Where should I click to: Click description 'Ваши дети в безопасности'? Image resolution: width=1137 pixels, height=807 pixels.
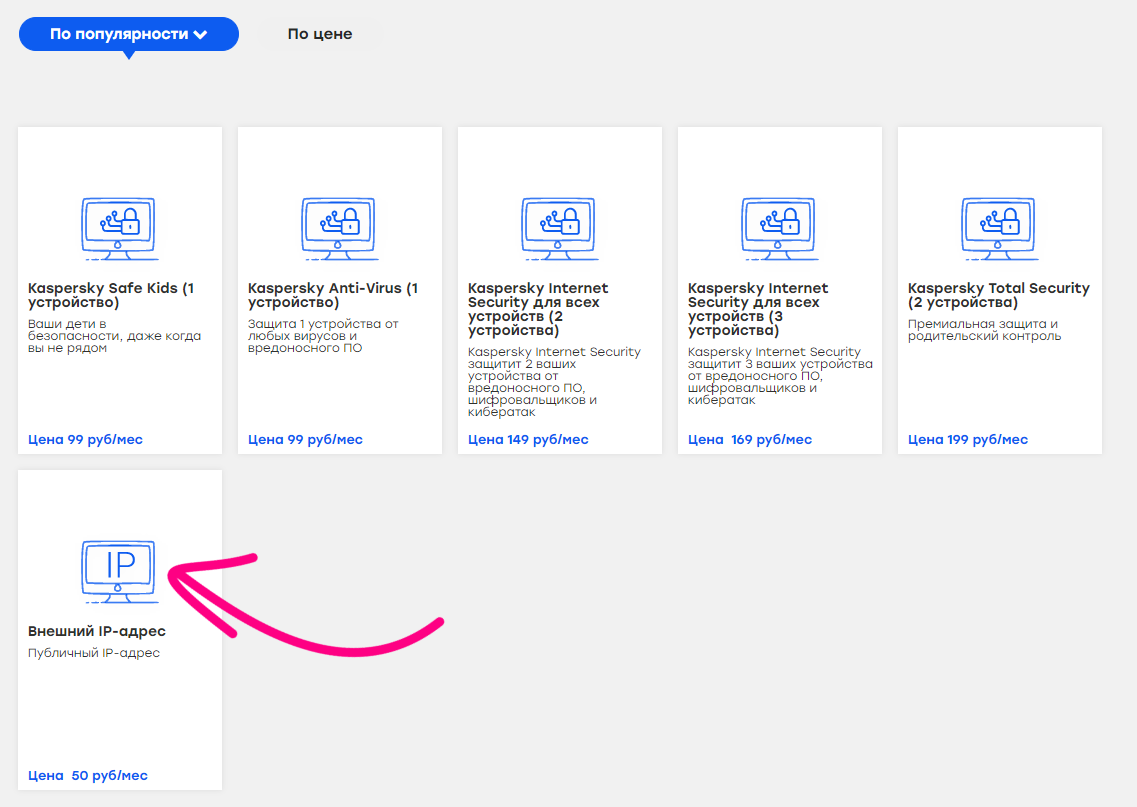coord(115,336)
